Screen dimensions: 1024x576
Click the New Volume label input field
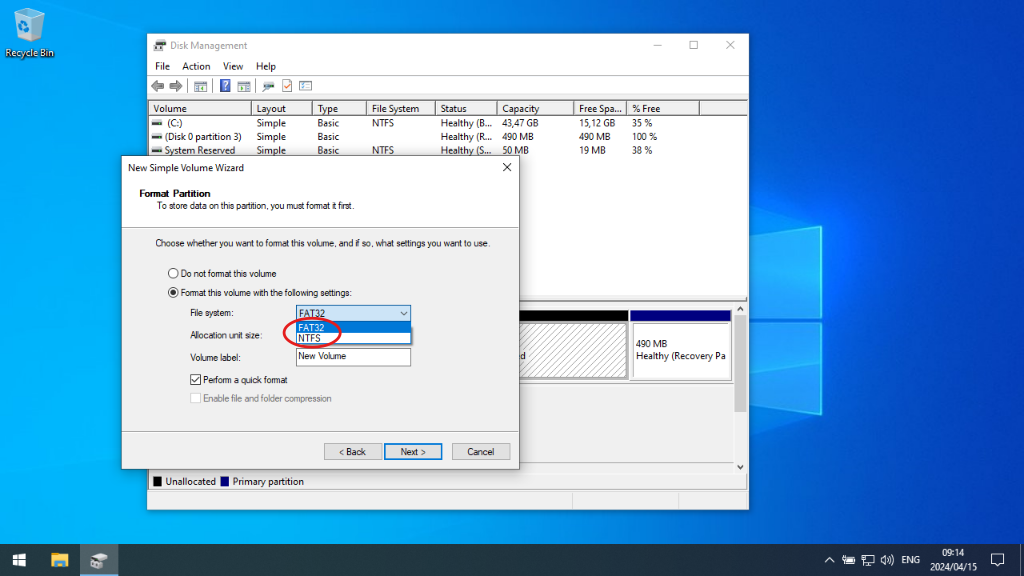point(352,357)
